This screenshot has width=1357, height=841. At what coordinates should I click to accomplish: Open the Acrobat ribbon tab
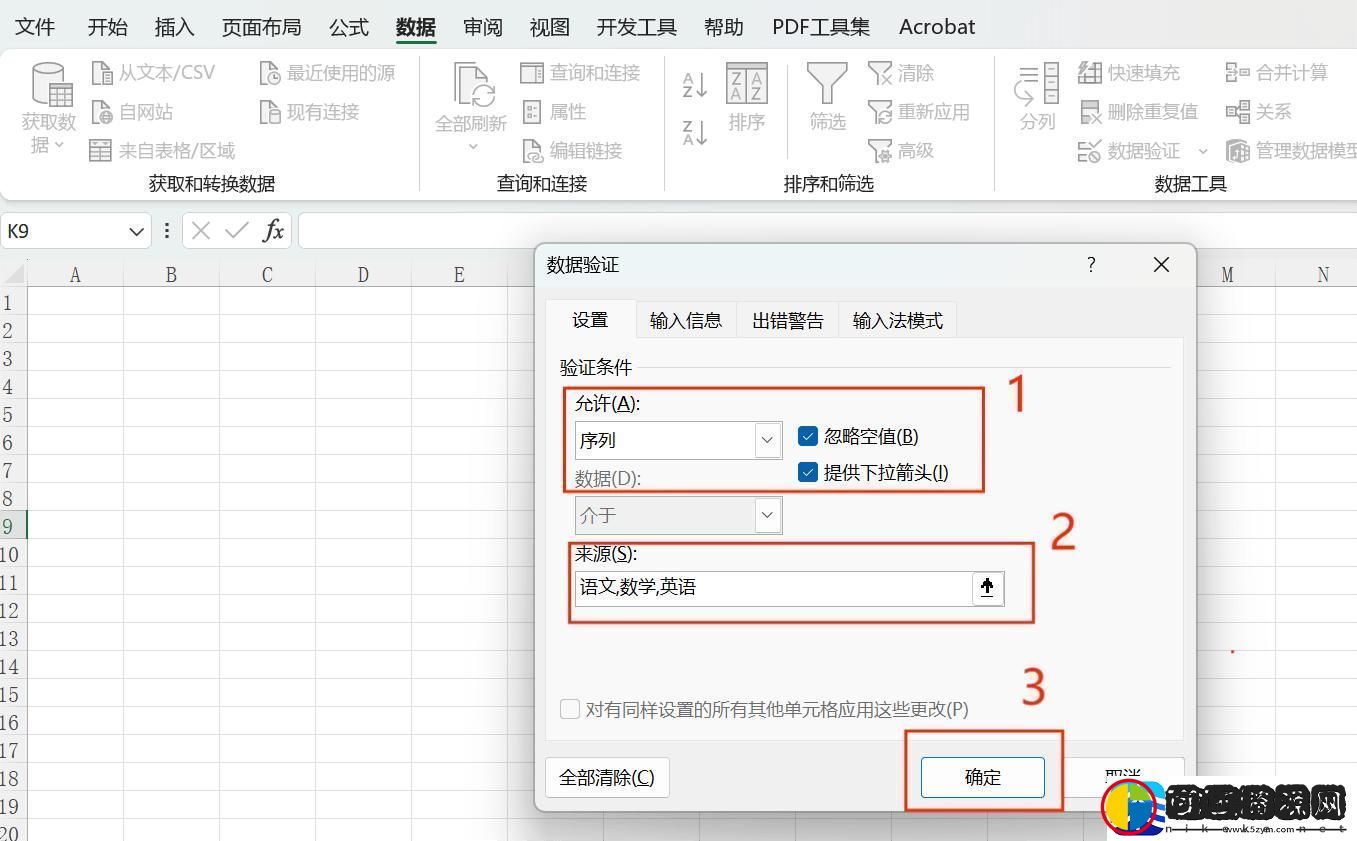pos(937,27)
